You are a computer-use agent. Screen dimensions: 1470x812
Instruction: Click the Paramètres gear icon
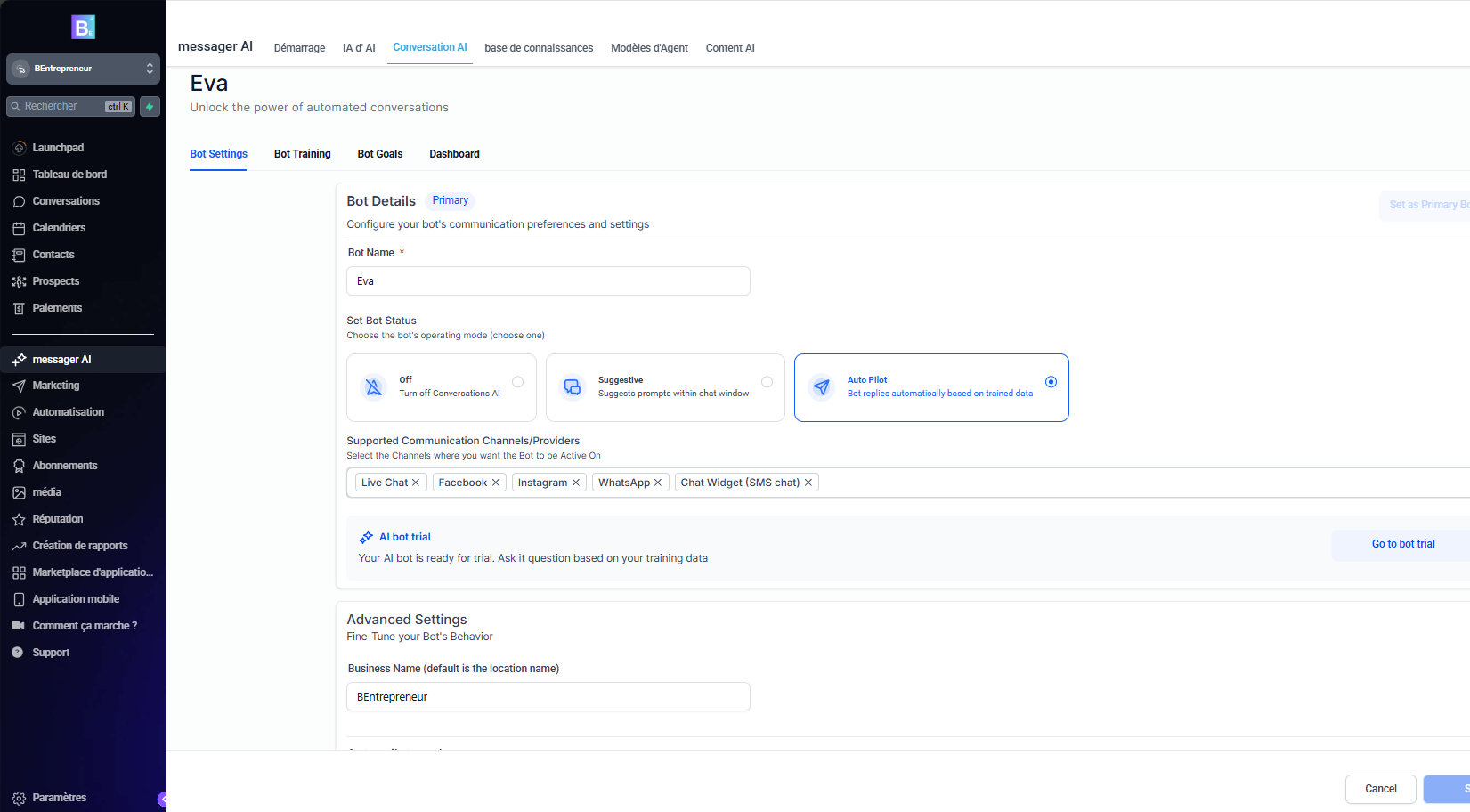[19, 798]
